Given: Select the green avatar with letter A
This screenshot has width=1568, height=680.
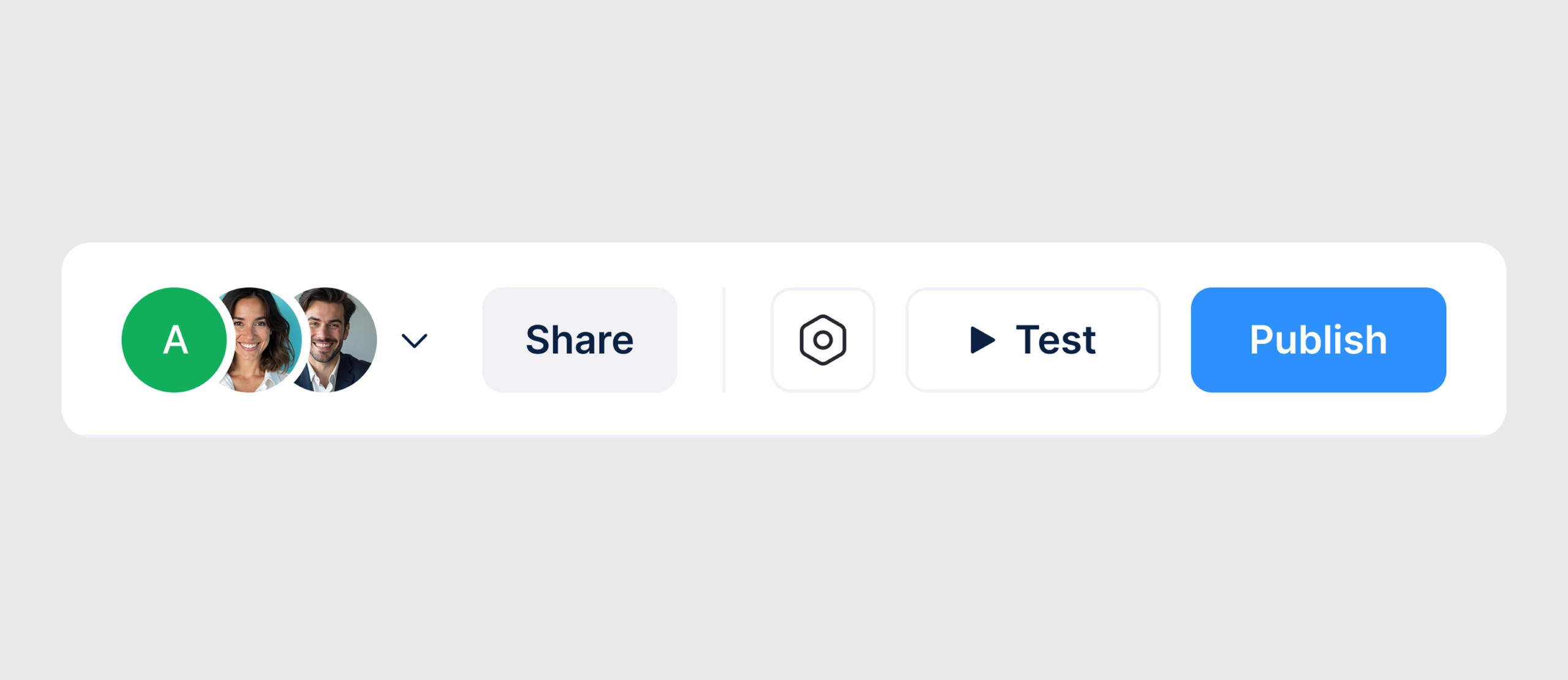Looking at the screenshot, I should [174, 340].
